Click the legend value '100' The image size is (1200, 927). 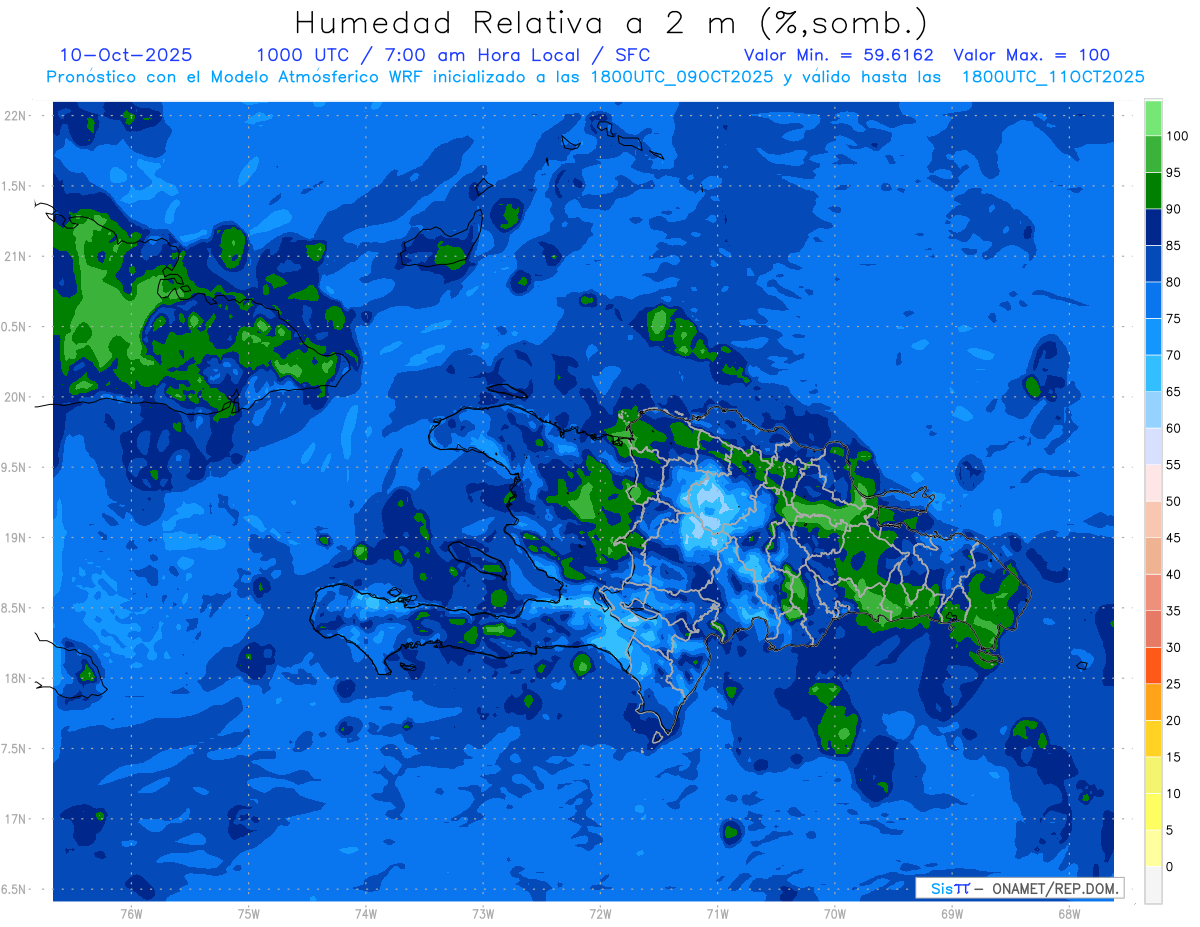click(1177, 136)
